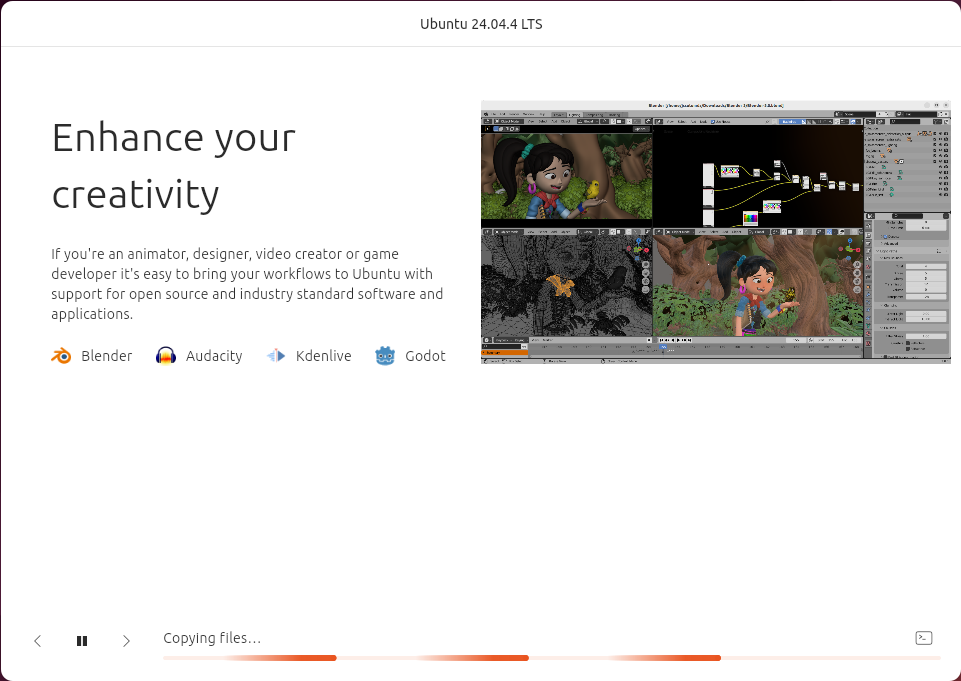Click the Blender label text
Image resolution: width=961 pixels, height=681 pixels.
click(x=107, y=356)
